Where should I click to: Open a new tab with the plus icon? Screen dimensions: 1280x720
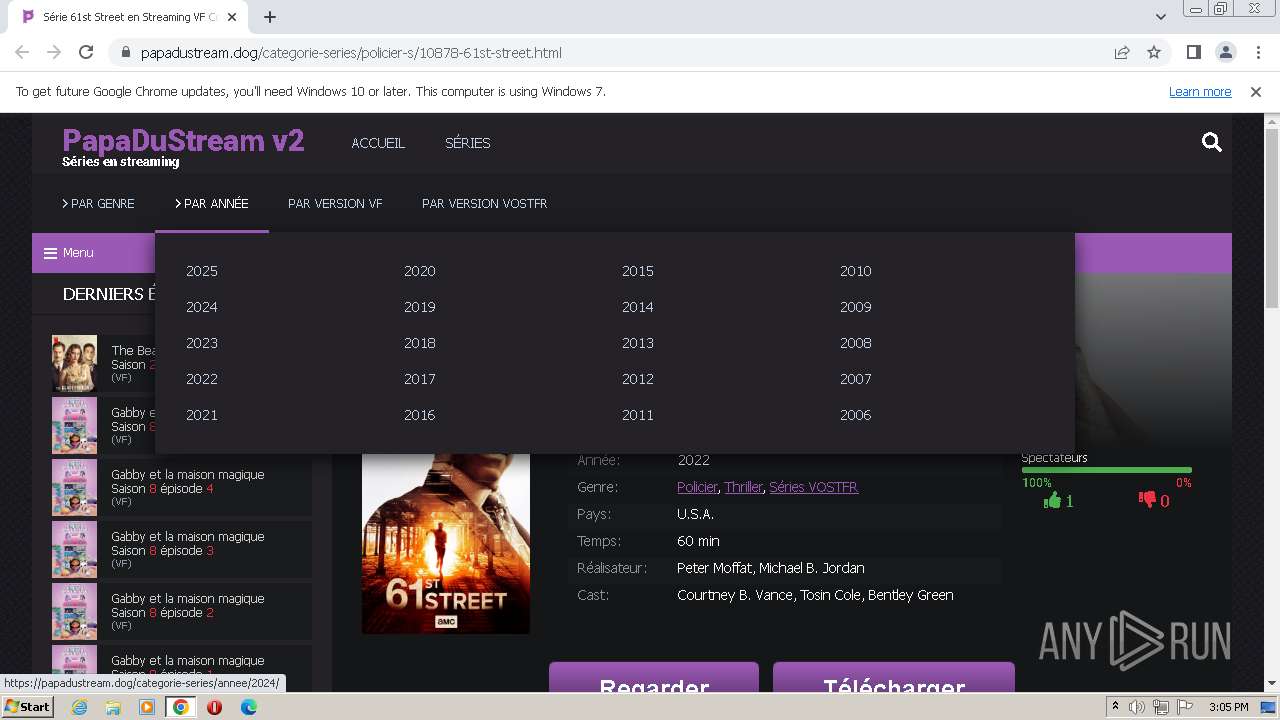270,17
